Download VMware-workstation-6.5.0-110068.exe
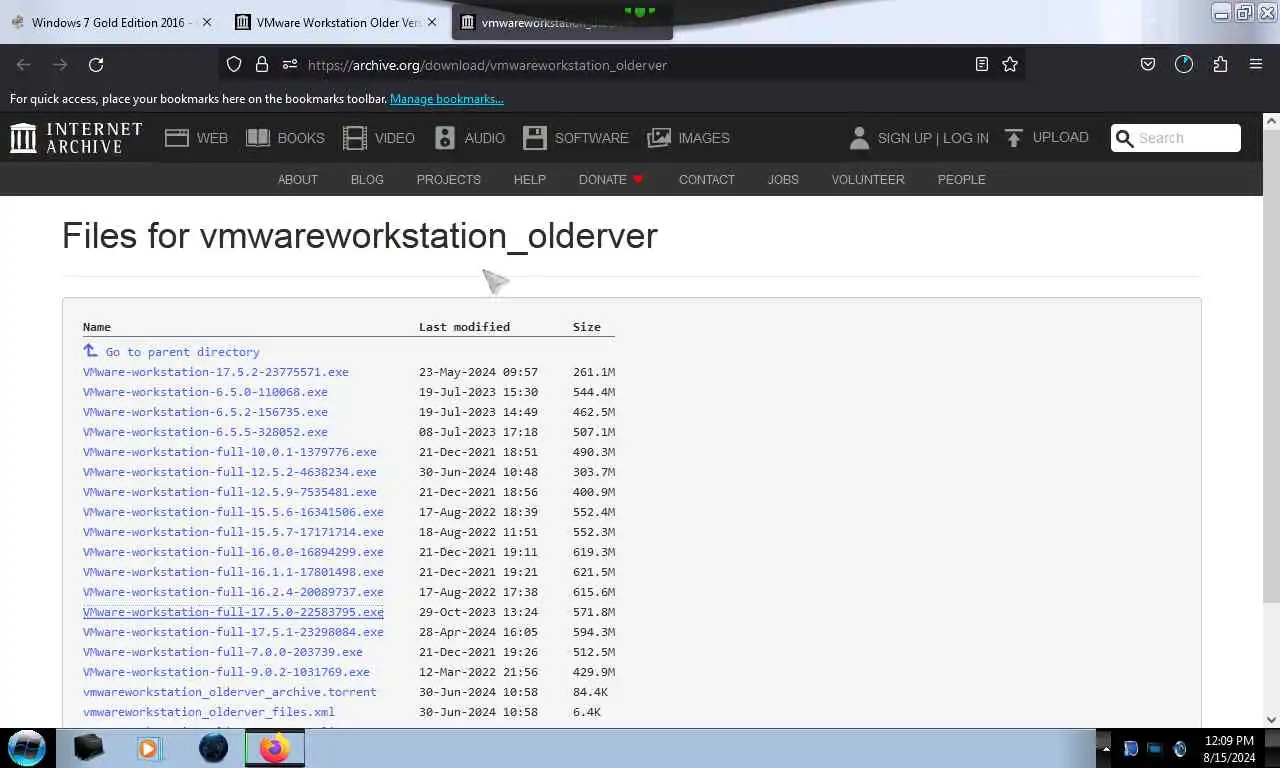1280x768 pixels. pyautogui.click(x=205, y=392)
